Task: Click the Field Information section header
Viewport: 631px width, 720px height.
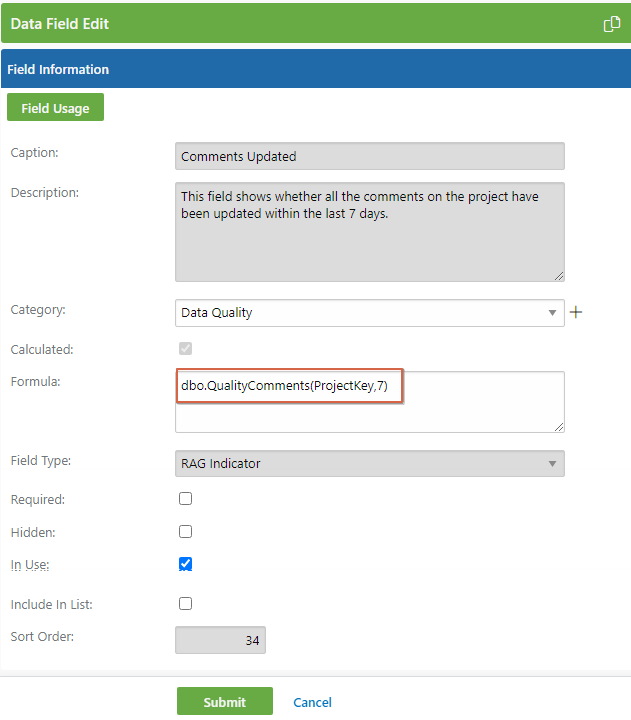Action: [x=316, y=69]
